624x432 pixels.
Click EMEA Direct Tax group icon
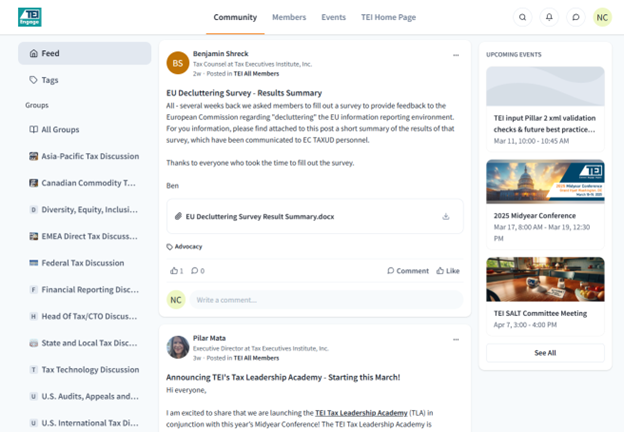point(33,236)
